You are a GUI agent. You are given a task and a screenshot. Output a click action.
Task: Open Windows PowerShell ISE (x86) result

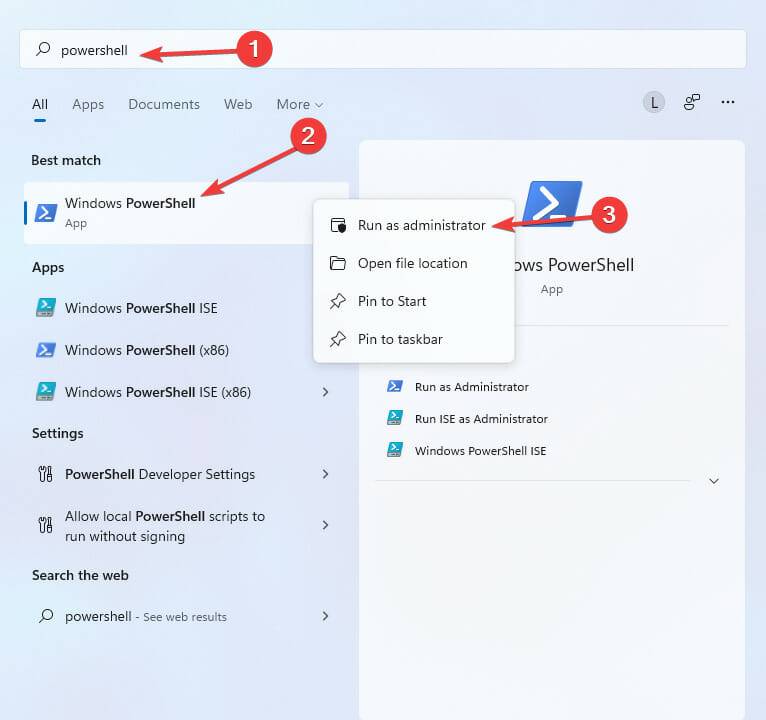point(187,392)
